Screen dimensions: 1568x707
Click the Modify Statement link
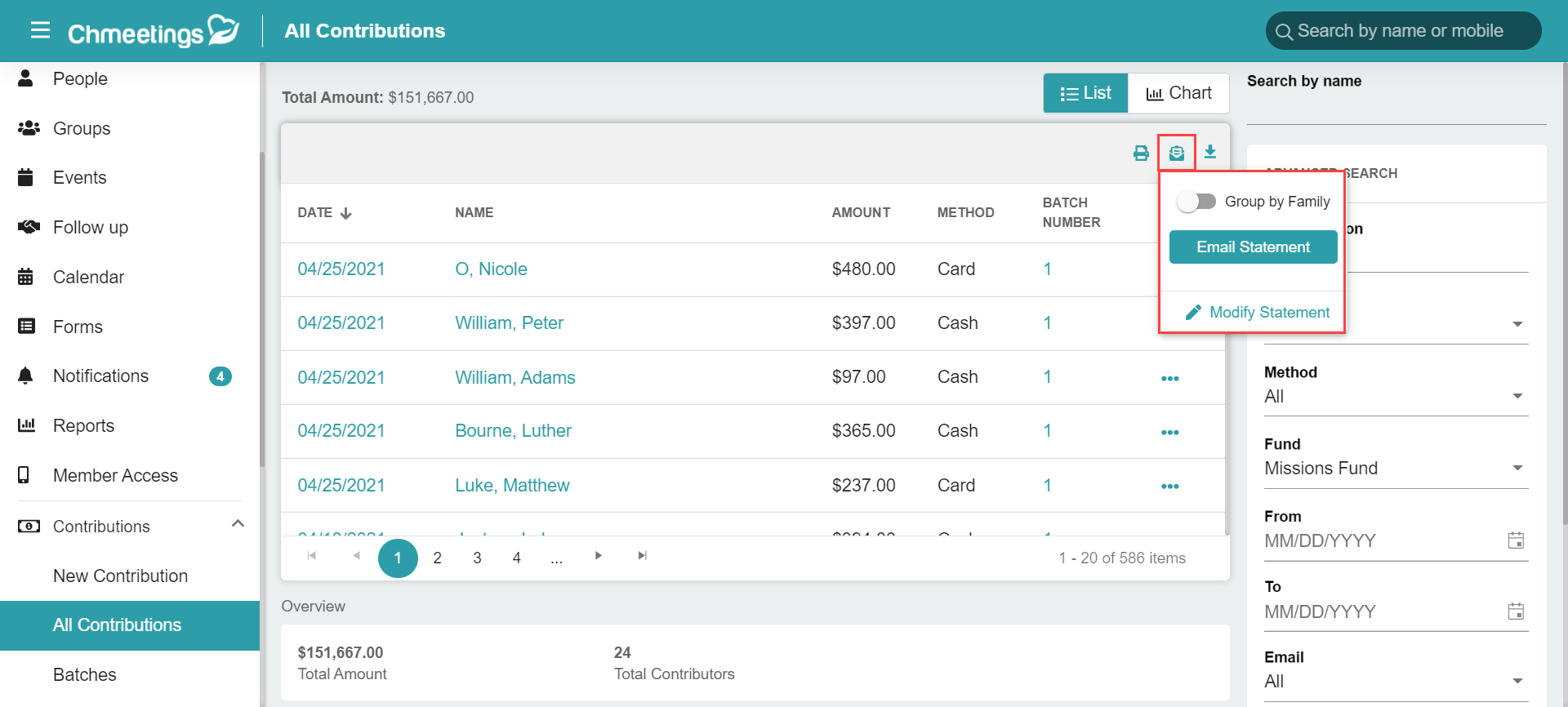click(1269, 312)
